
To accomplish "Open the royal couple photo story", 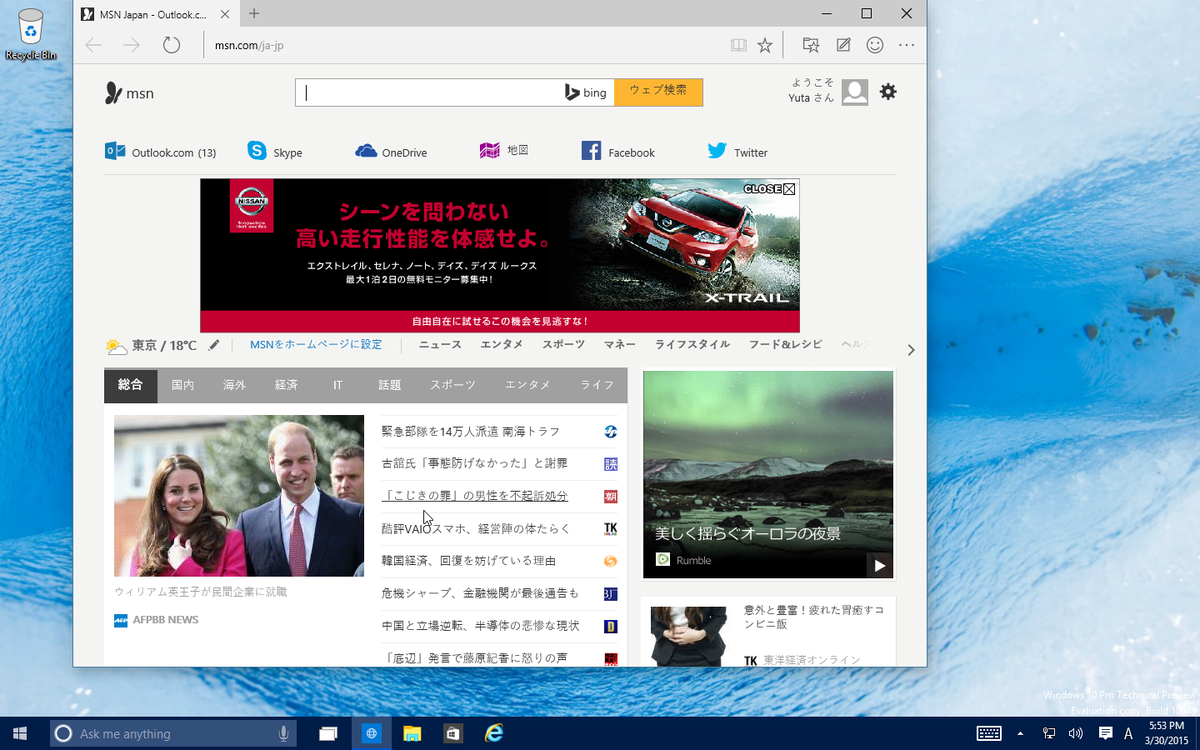I will point(239,495).
